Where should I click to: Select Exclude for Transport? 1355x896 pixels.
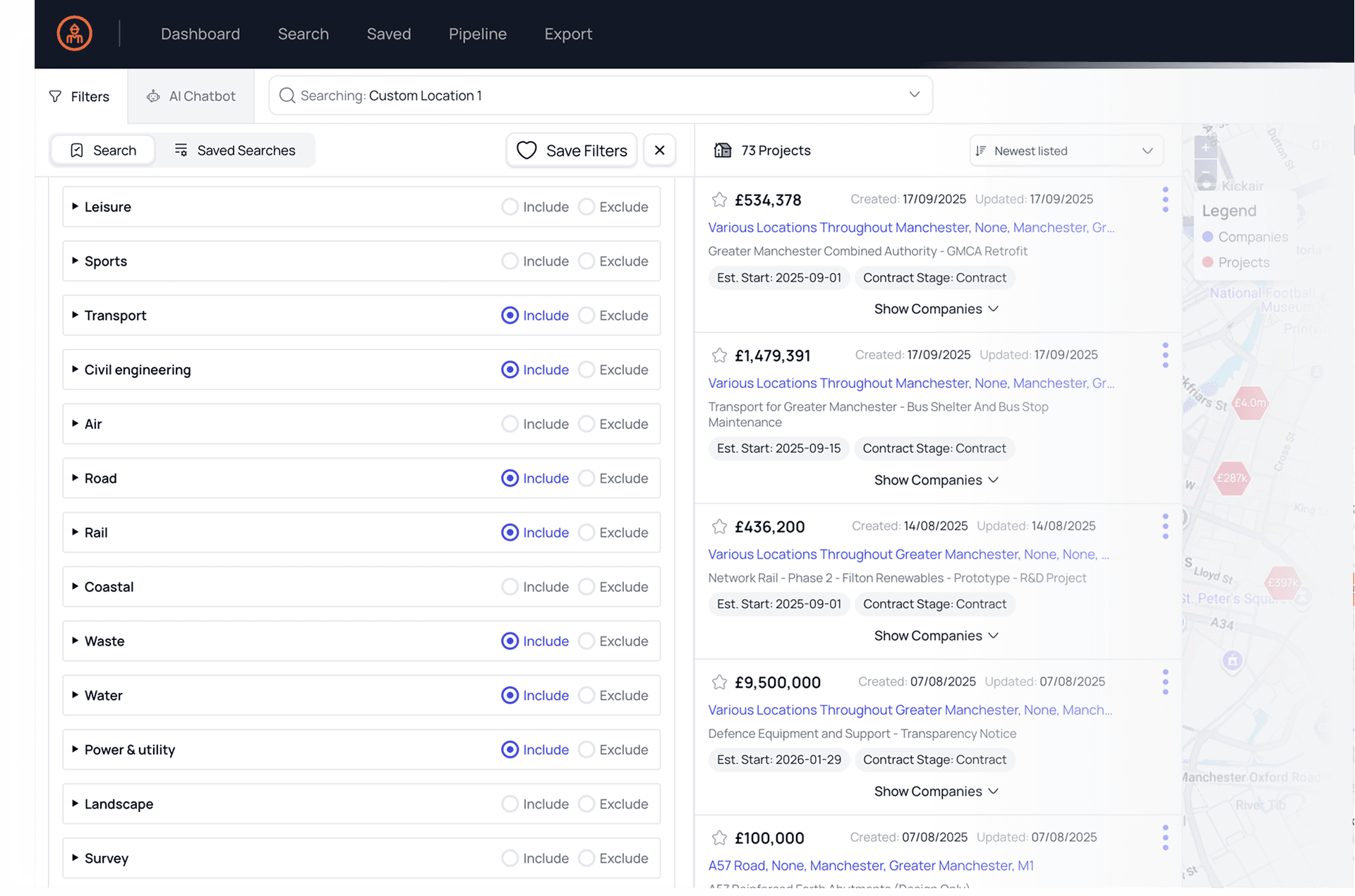[x=586, y=315]
